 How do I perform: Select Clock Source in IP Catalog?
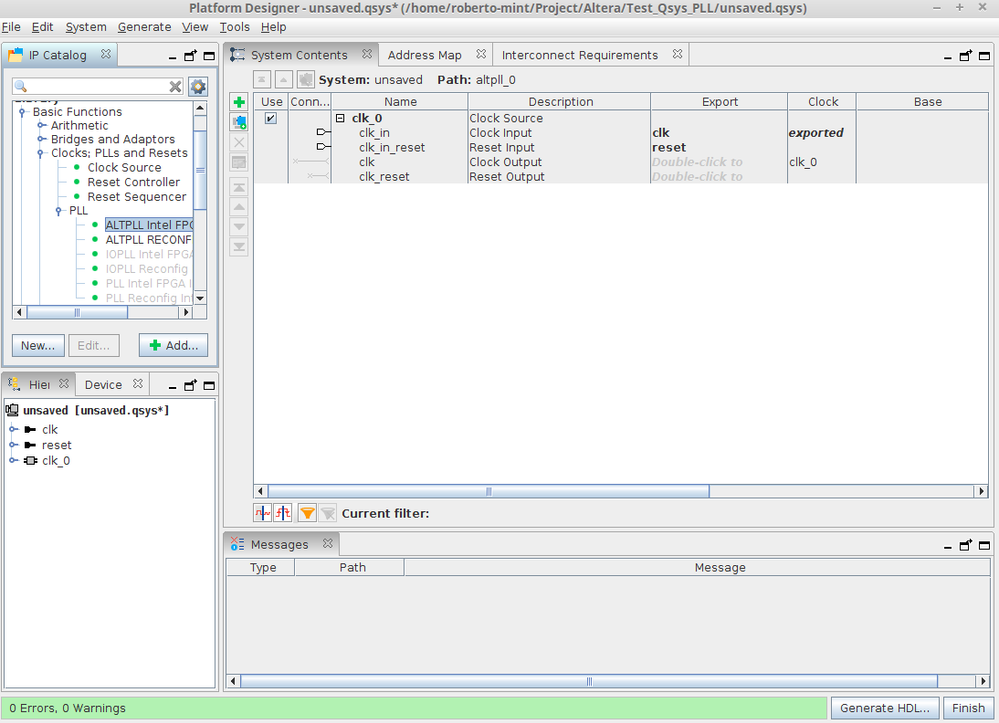click(x=124, y=168)
